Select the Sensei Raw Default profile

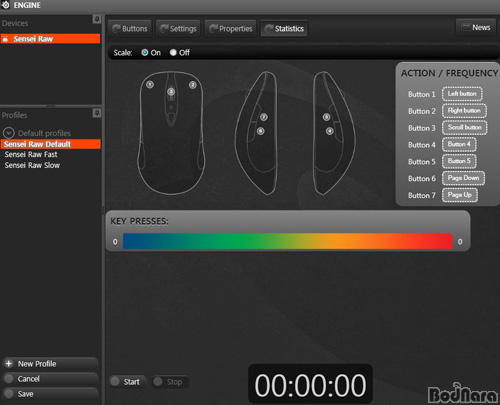pos(50,144)
